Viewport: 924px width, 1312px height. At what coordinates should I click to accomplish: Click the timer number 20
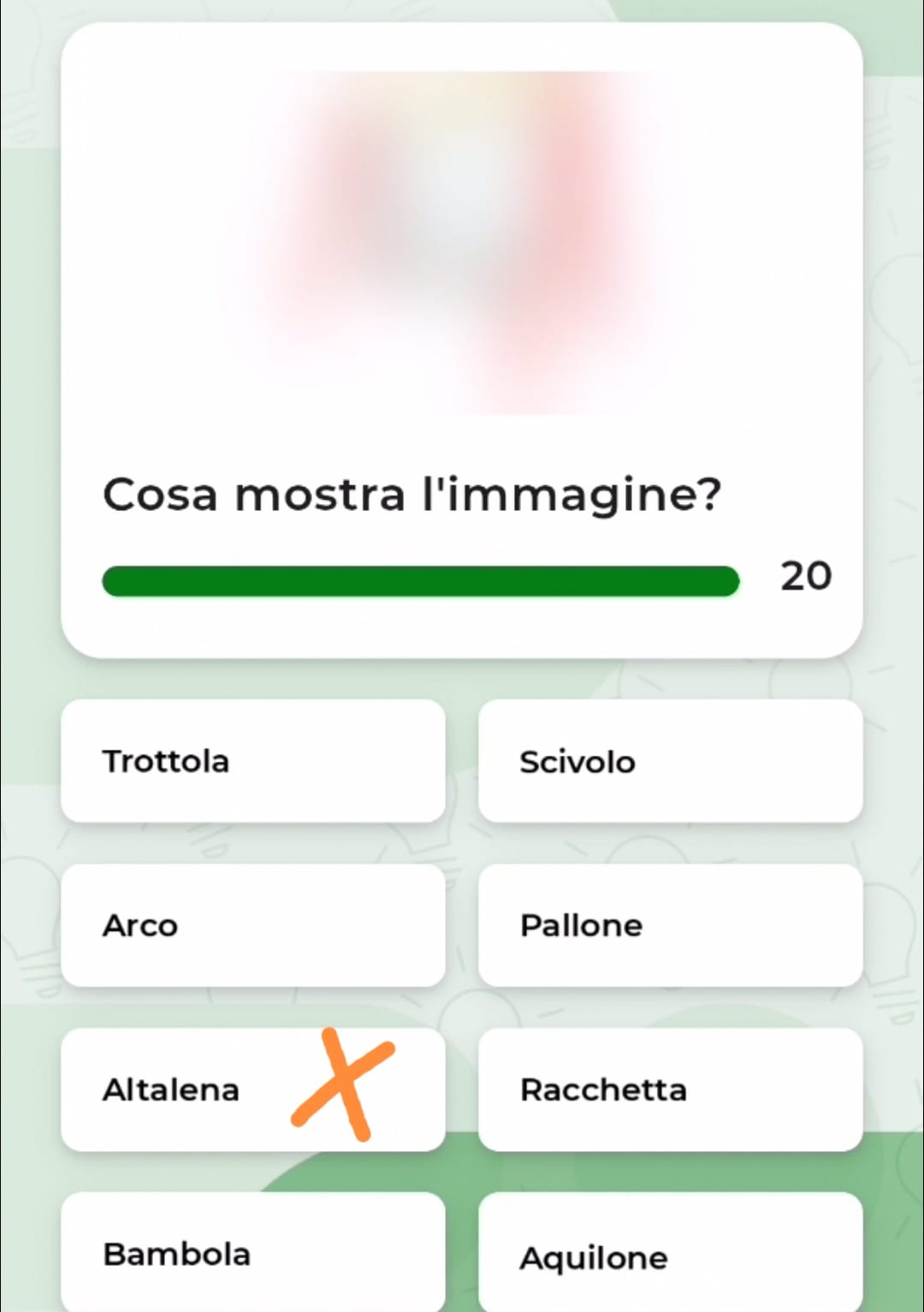click(x=805, y=576)
